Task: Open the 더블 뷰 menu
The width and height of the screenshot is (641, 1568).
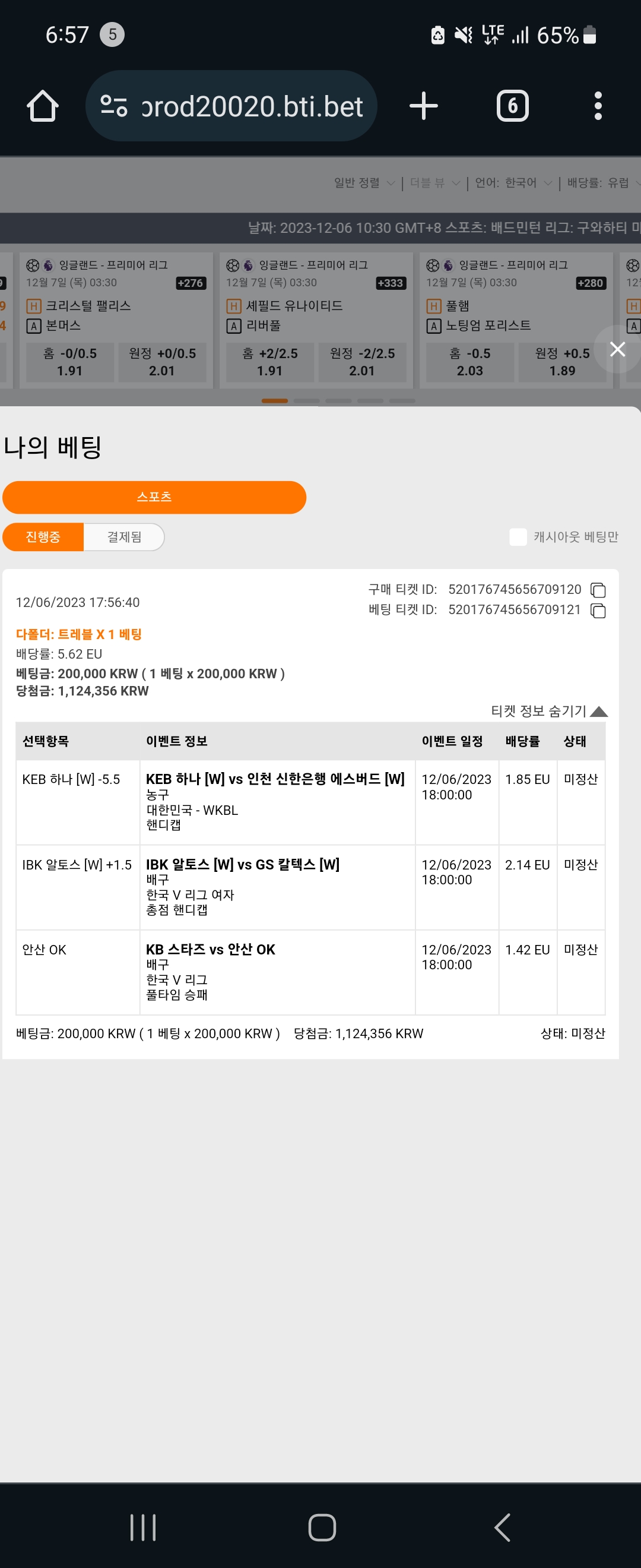Action: [435, 182]
